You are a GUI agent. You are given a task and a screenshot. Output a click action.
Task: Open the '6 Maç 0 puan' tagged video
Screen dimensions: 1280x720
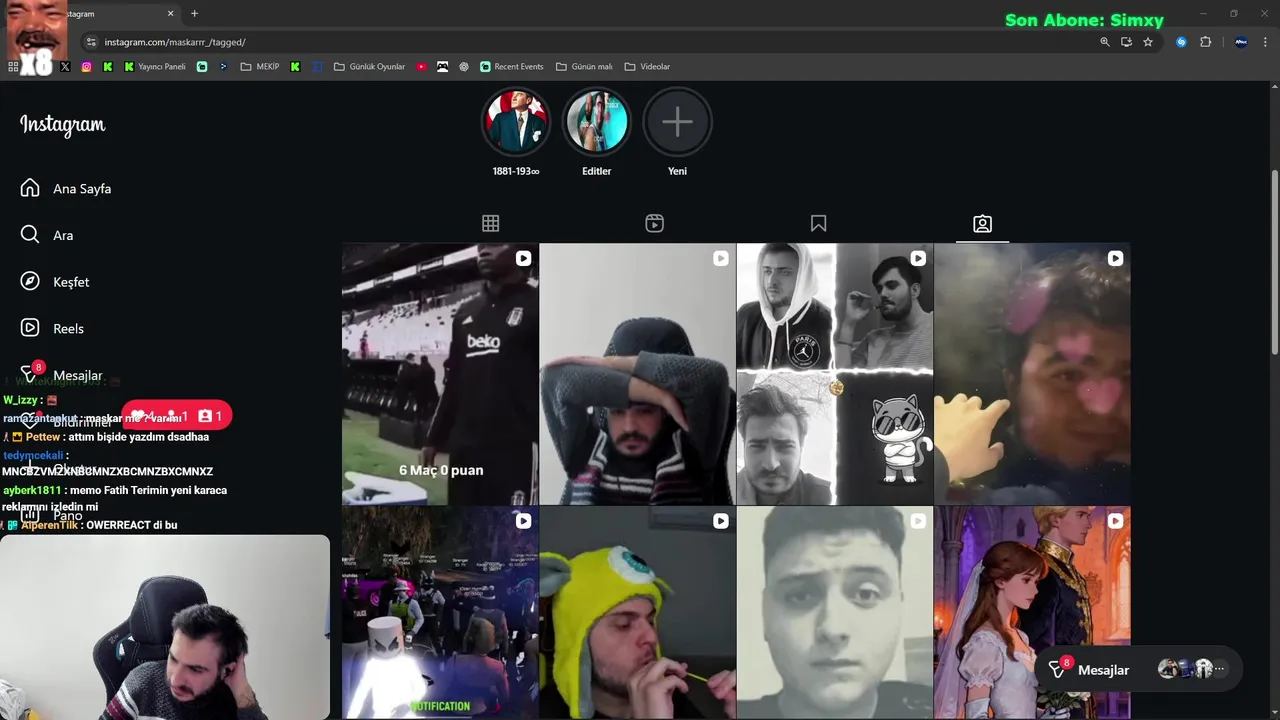(440, 374)
